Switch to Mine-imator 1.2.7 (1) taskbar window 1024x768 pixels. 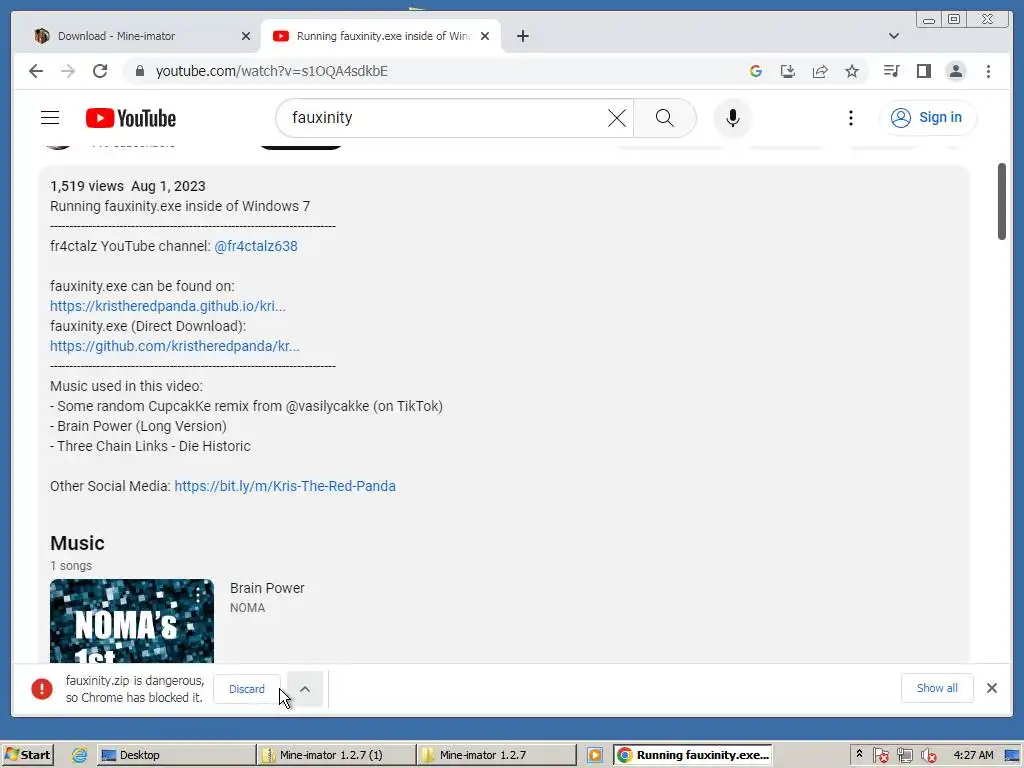336,755
